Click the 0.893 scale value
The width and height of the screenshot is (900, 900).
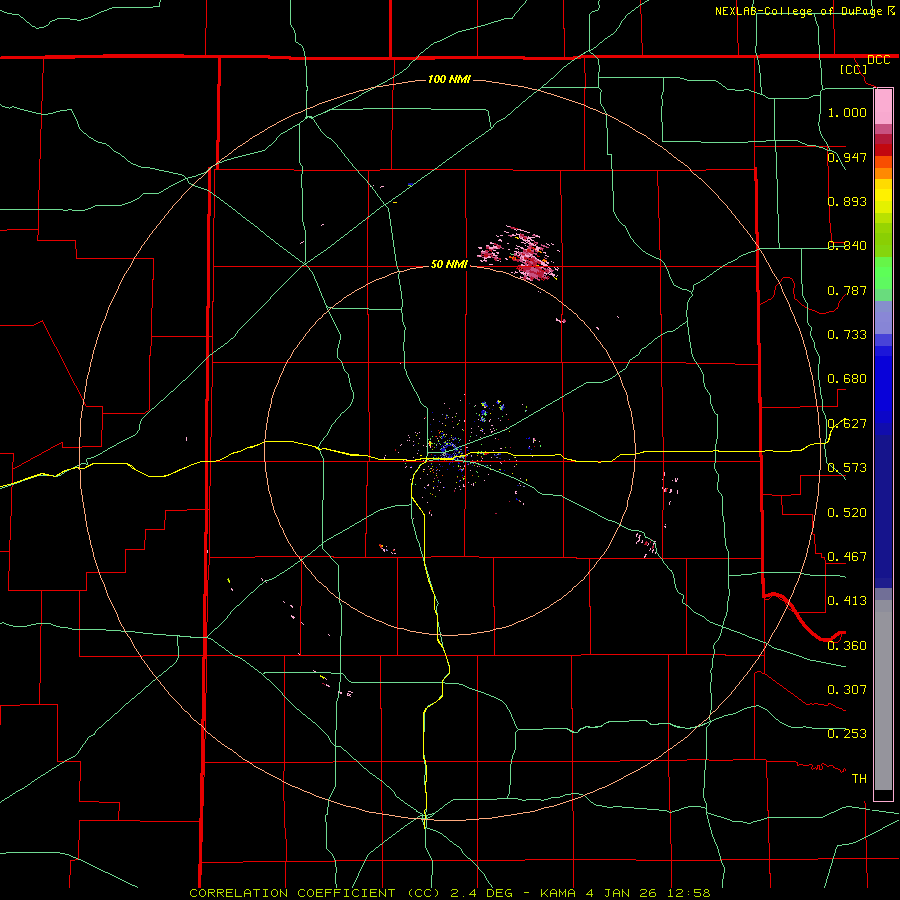(x=847, y=201)
